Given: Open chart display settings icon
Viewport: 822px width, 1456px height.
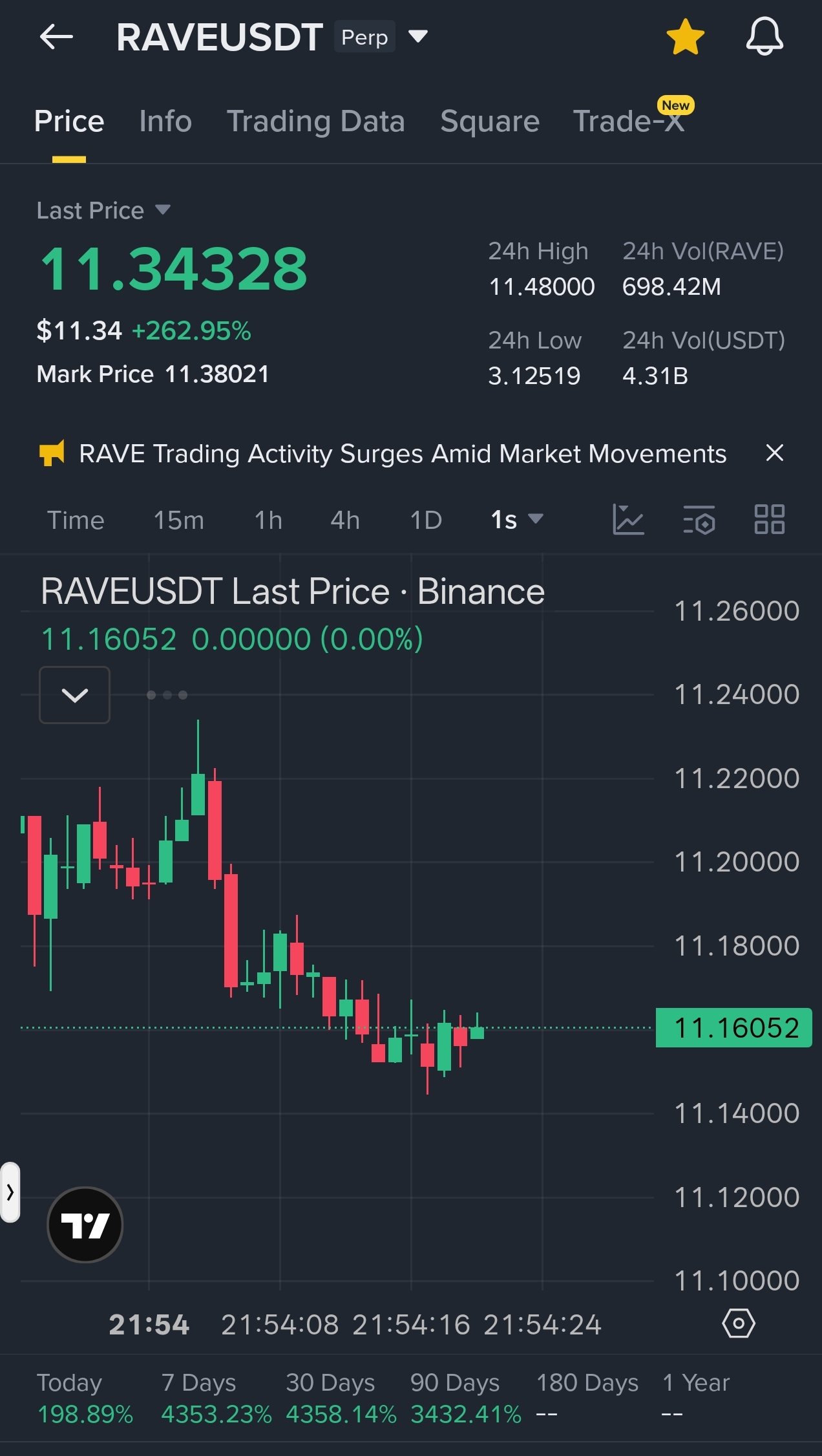Looking at the screenshot, I should pos(699,520).
